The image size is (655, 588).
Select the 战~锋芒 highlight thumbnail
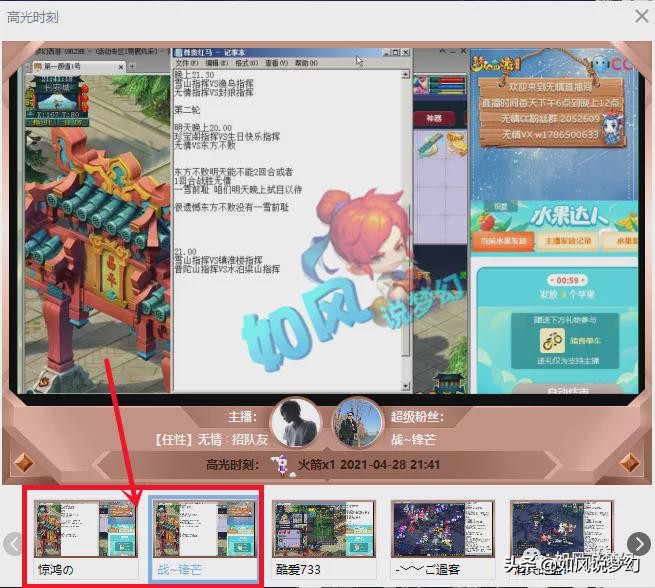(x=203, y=539)
